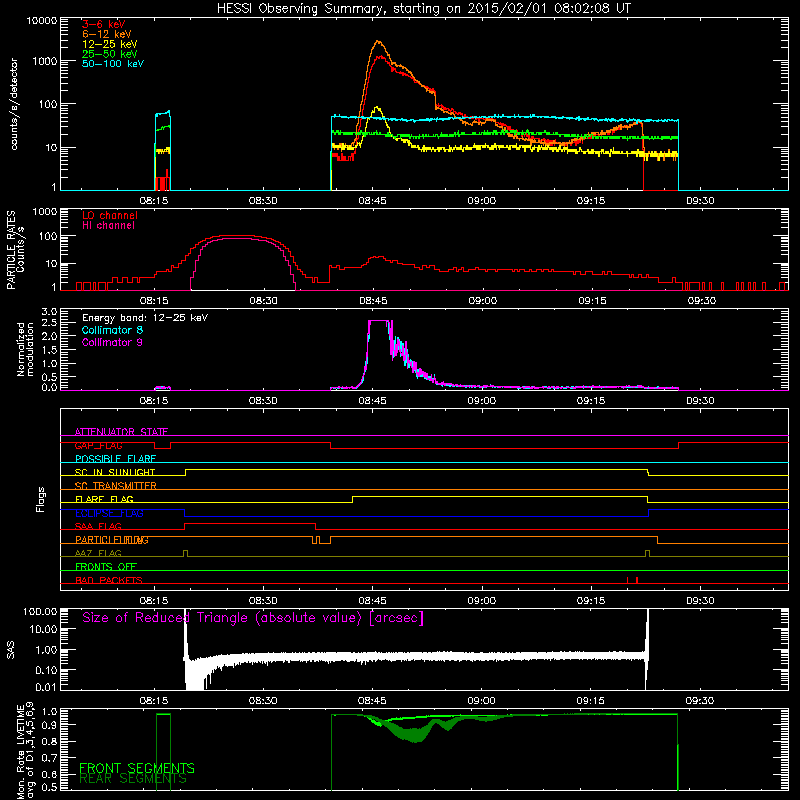Click the orange PARTICLE flag label
Screen dimensions: 800x800
112,540
